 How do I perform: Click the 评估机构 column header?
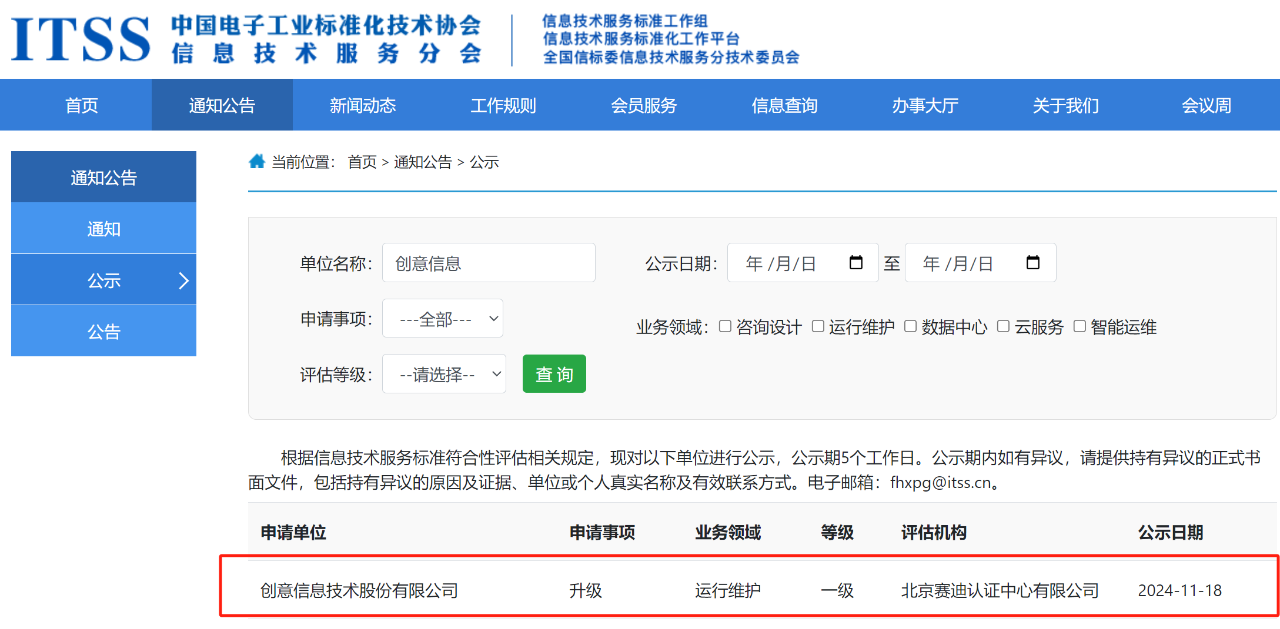point(934,533)
